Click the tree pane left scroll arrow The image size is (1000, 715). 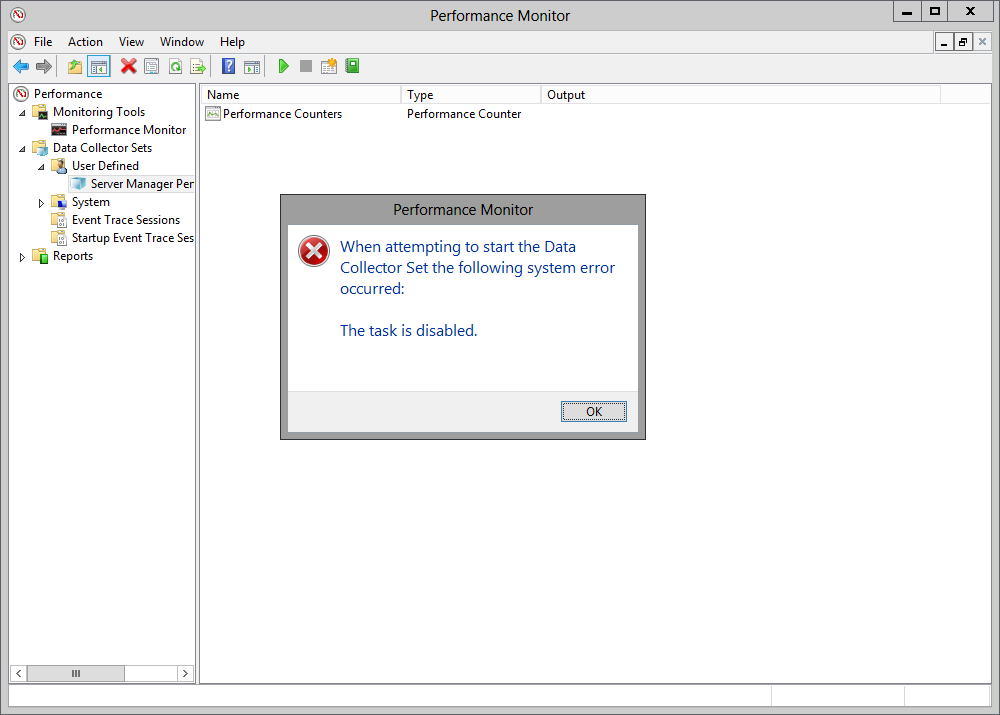[x=18, y=674]
